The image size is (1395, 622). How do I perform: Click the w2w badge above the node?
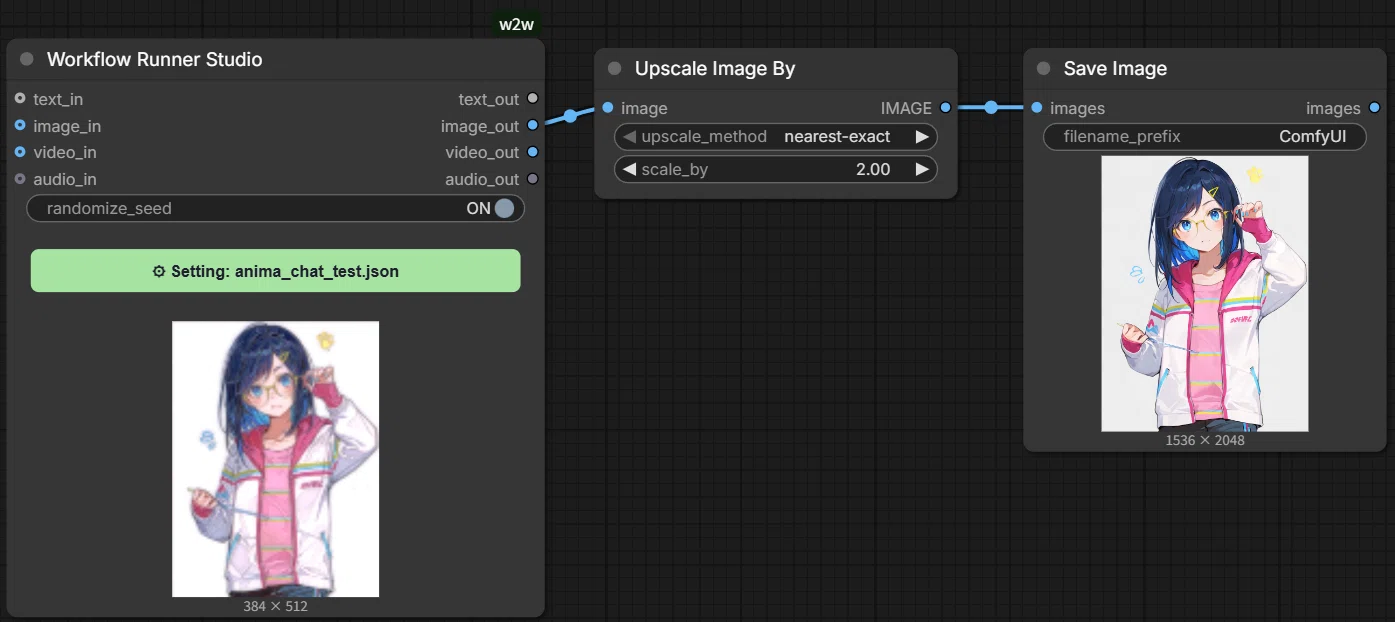click(516, 25)
